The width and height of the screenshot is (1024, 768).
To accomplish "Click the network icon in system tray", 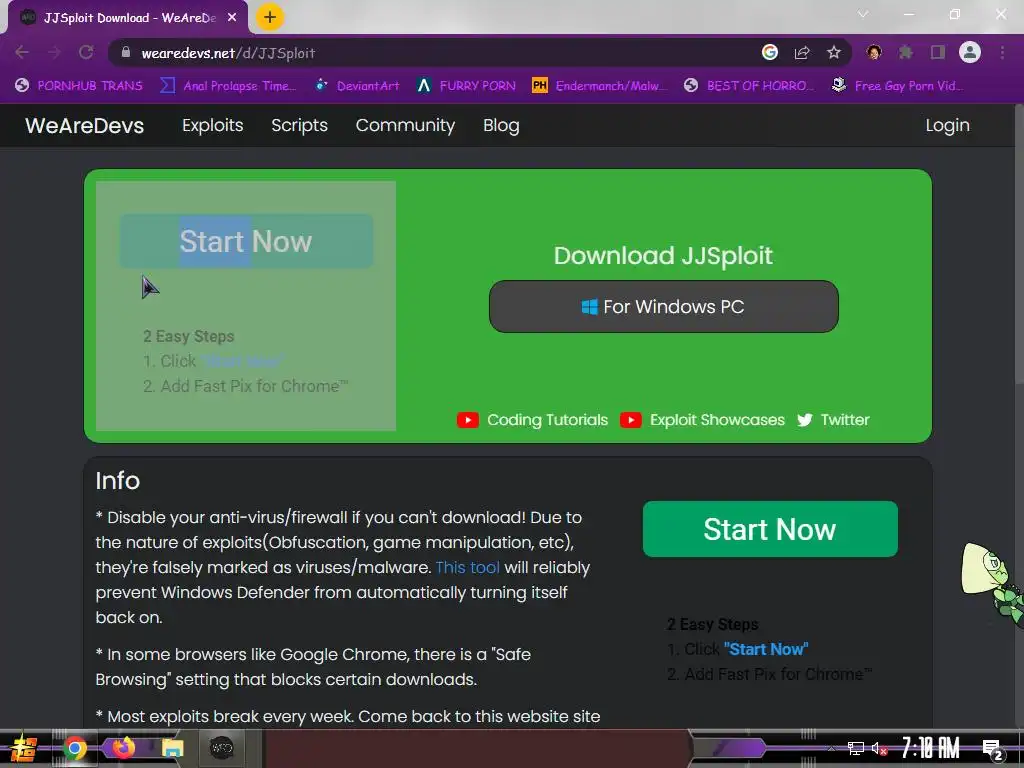I will (x=856, y=748).
